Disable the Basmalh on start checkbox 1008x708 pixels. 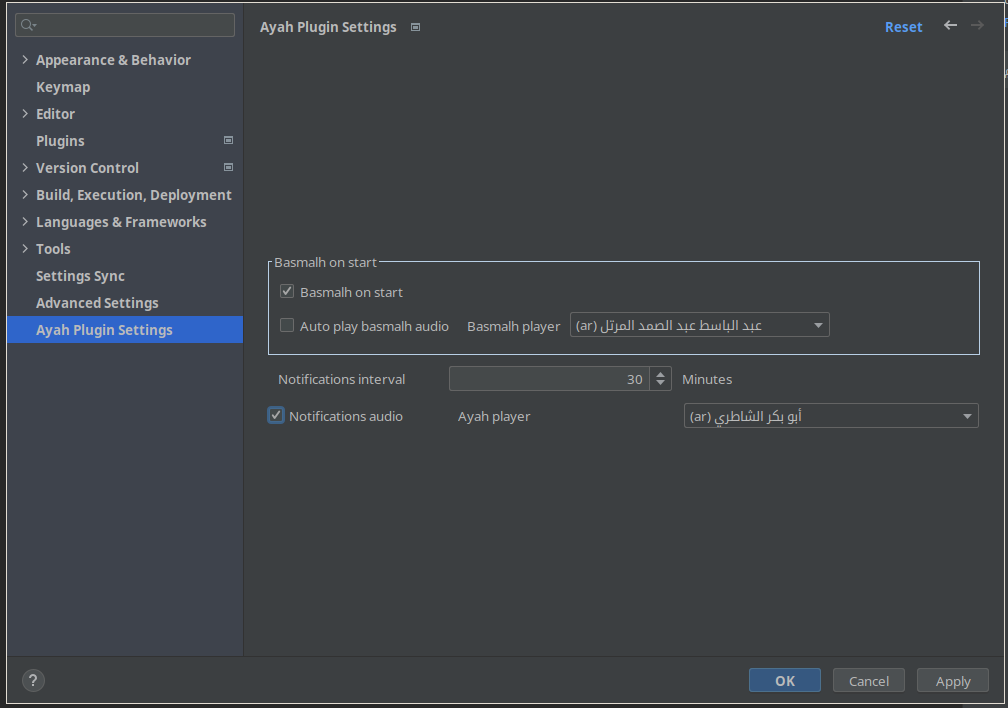click(287, 291)
